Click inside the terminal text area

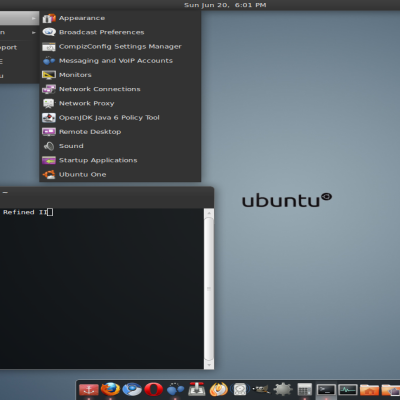[102, 289]
